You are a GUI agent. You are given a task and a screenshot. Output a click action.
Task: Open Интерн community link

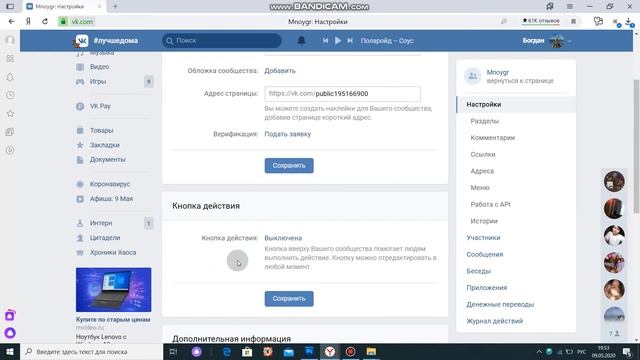tap(101, 223)
